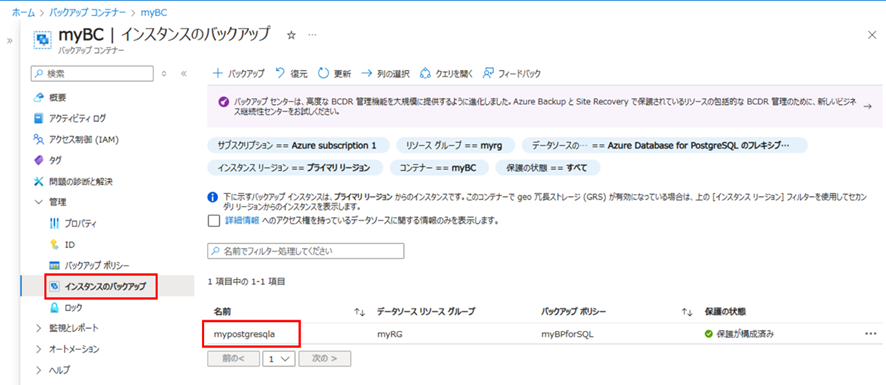
Task: Favorite the page with the star icon
Action: pos(292,35)
